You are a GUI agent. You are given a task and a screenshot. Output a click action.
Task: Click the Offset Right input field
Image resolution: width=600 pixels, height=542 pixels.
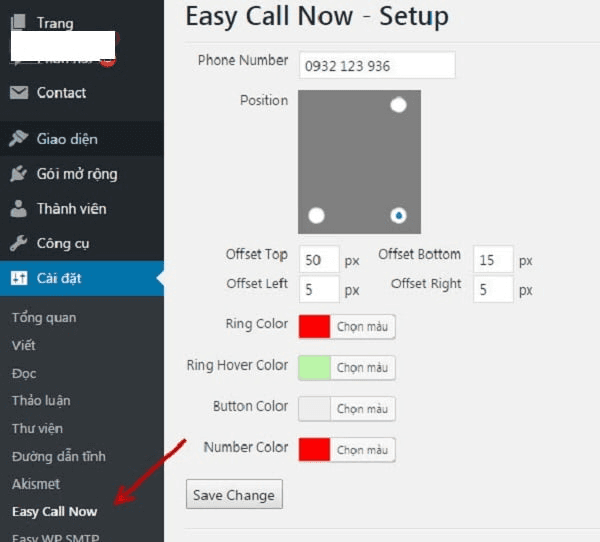pyautogui.click(x=493, y=289)
